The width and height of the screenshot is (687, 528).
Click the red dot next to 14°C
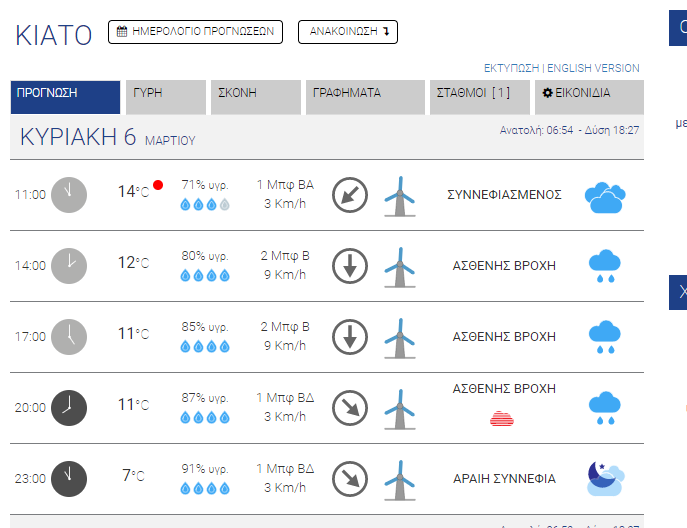click(x=158, y=185)
